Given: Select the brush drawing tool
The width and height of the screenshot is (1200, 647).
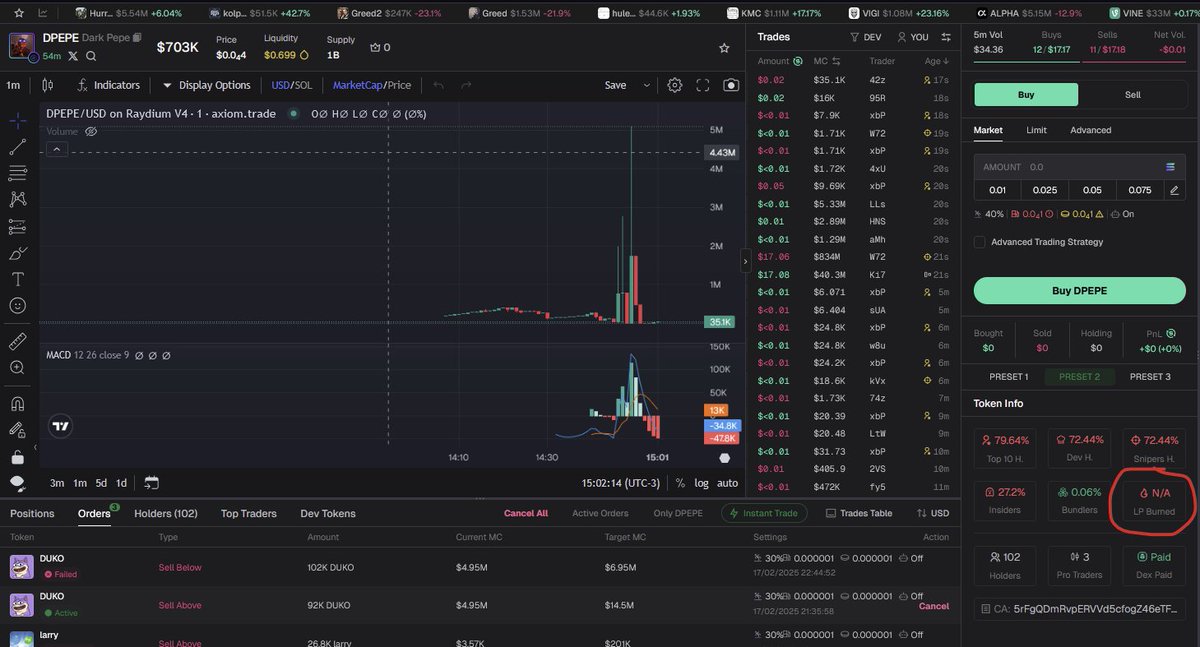Looking at the screenshot, I should [17, 253].
